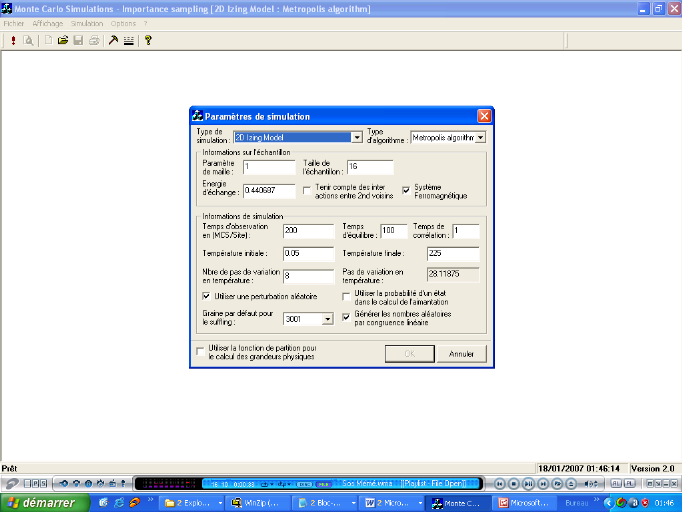Open the Fichier menu
Image resolution: width=682 pixels, height=512 pixels.
(x=13, y=23)
